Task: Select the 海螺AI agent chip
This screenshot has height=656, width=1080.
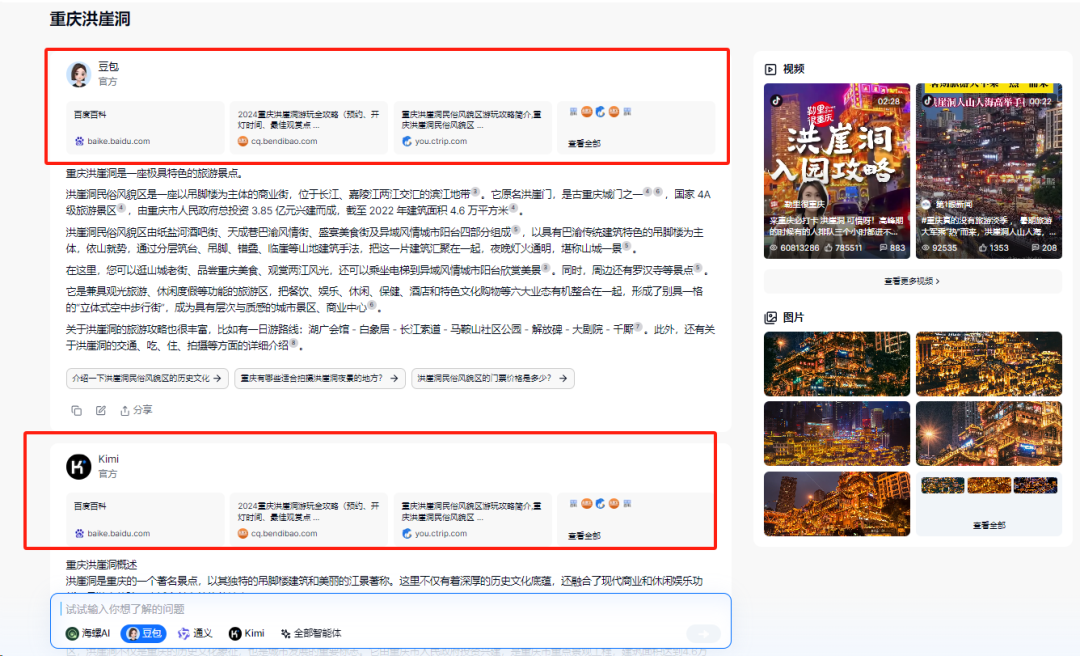Action: 88,633
